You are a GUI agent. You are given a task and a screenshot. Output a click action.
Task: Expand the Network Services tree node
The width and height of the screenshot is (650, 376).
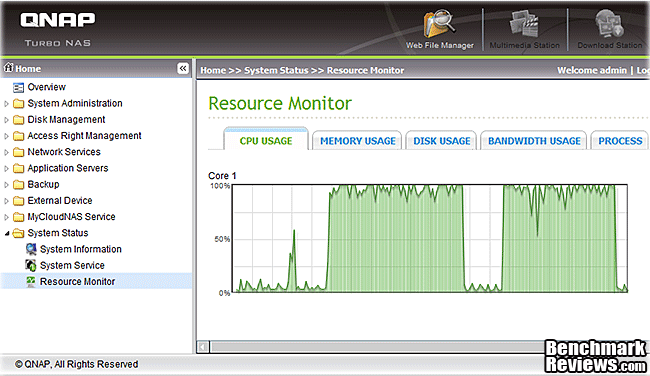click(6, 152)
